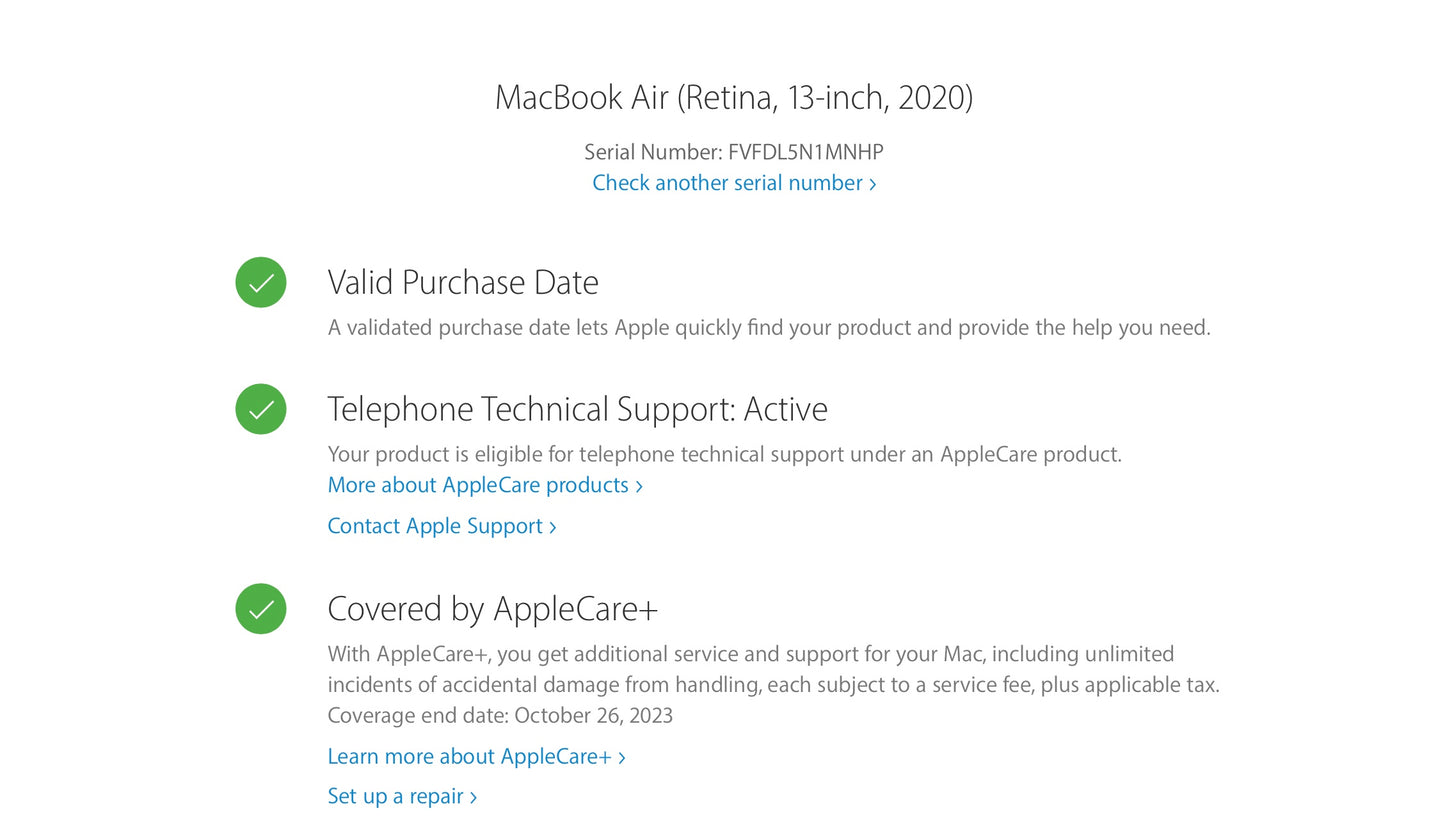Image resolution: width=1445 pixels, height=836 pixels.
Task: Click the chevron after Check another serial number
Action: 873,184
